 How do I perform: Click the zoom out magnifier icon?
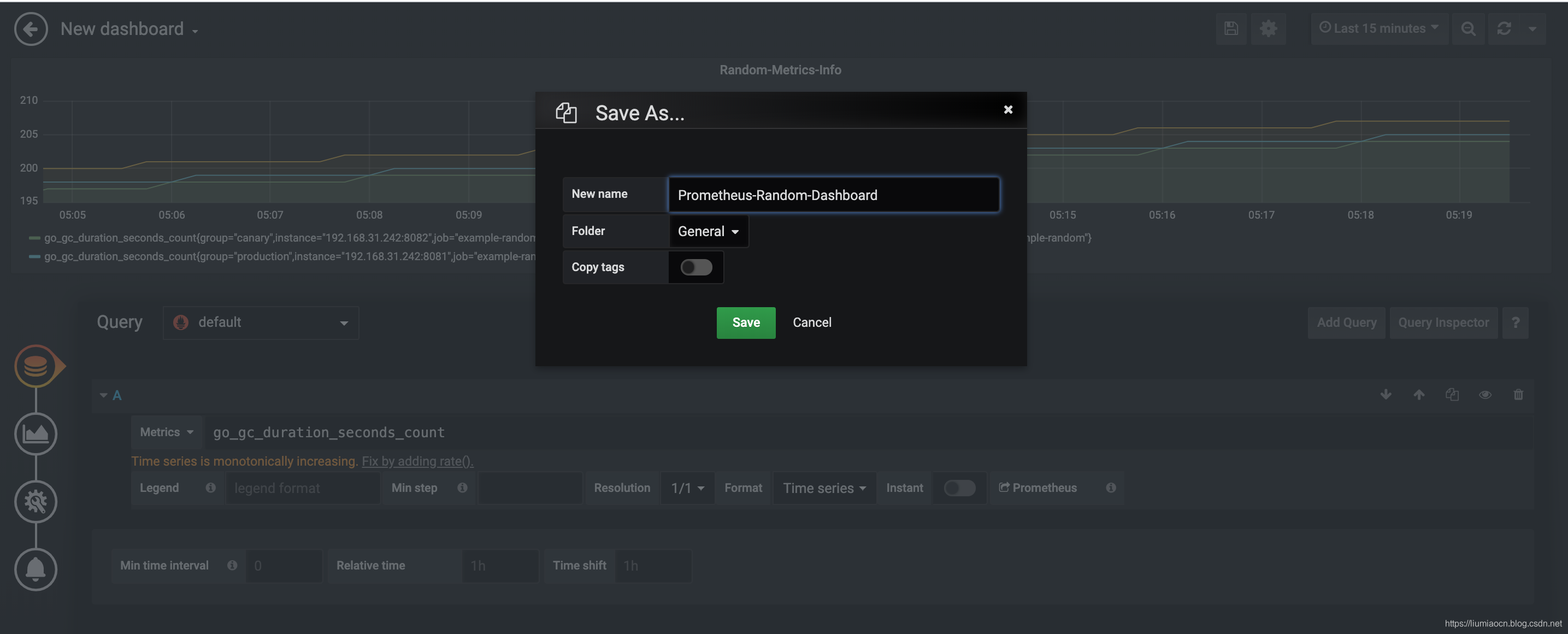tap(1467, 28)
